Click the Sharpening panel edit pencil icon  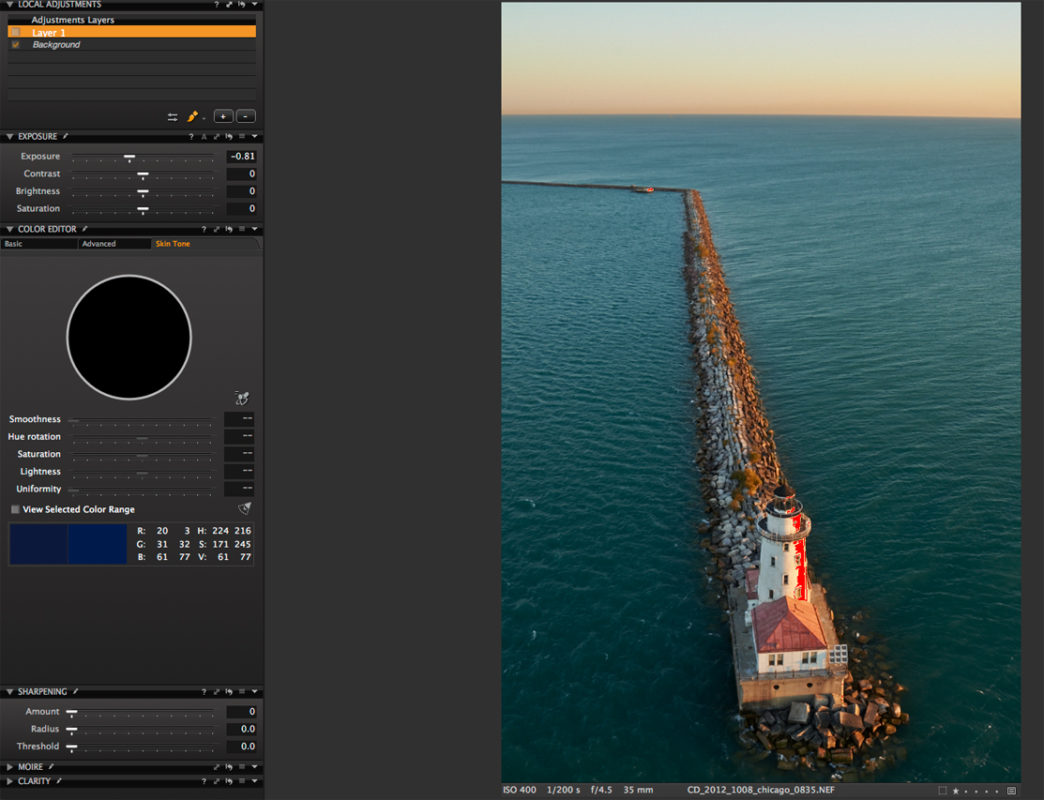pos(75,691)
